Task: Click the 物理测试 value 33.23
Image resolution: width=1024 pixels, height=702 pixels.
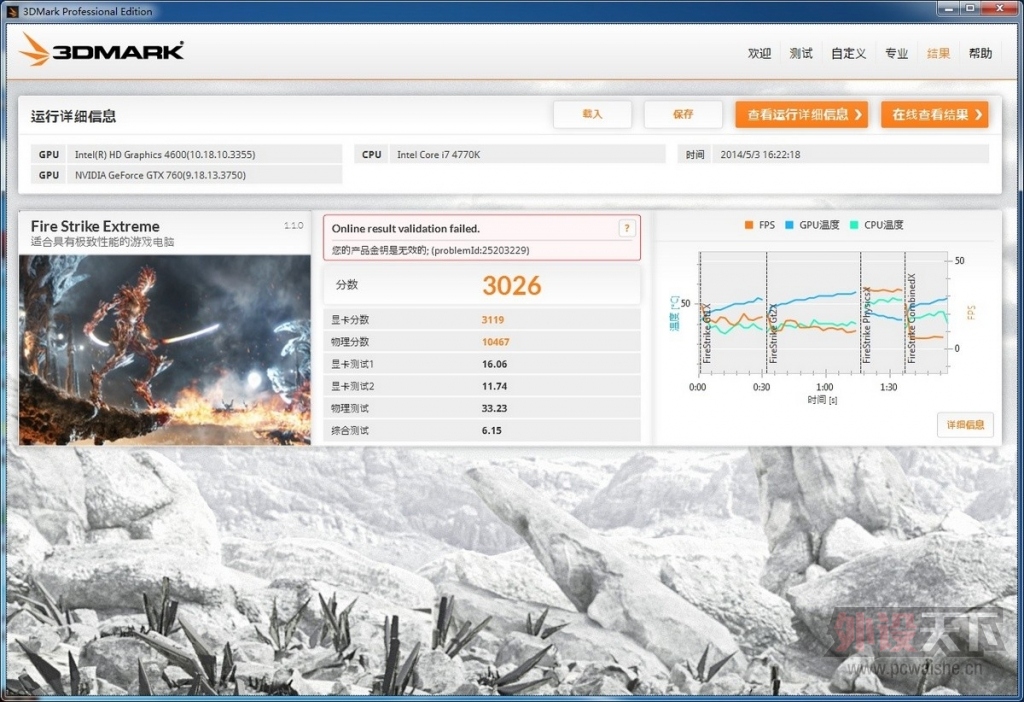Action: (494, 409)
